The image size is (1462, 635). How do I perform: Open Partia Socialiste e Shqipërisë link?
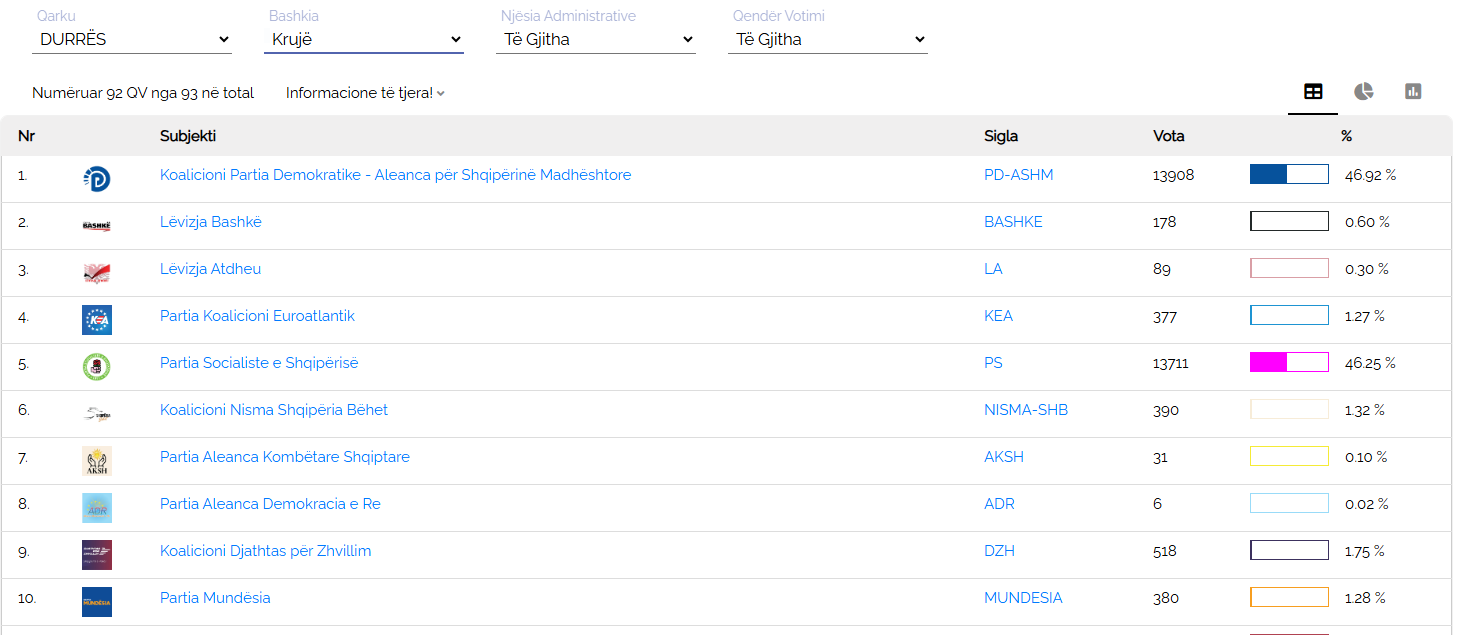(x=259, y=363)
